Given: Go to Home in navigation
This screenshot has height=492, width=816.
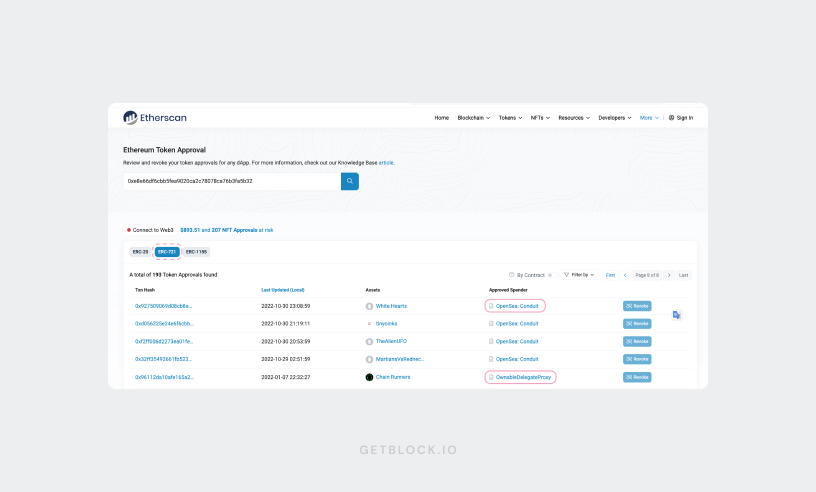Looking at the screenshot, I should (441, 118).
